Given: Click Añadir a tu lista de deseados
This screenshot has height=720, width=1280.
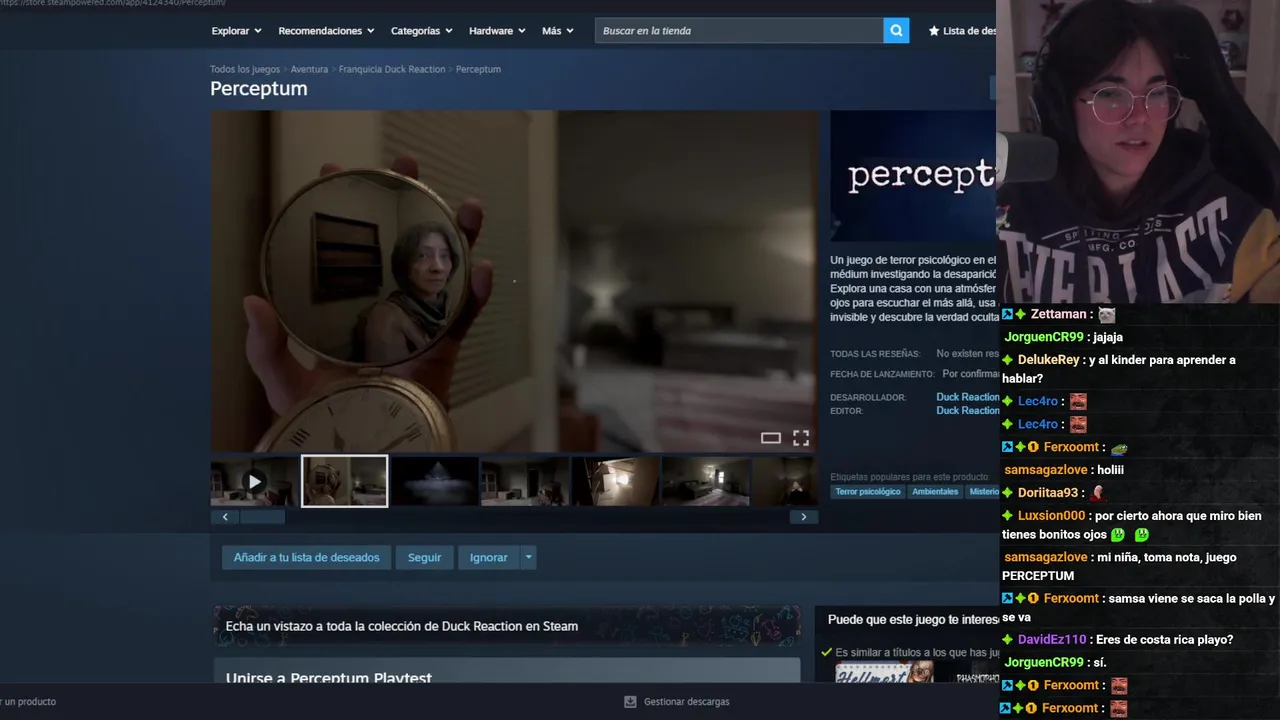Looking at the screenshot, I should [306, 557].
